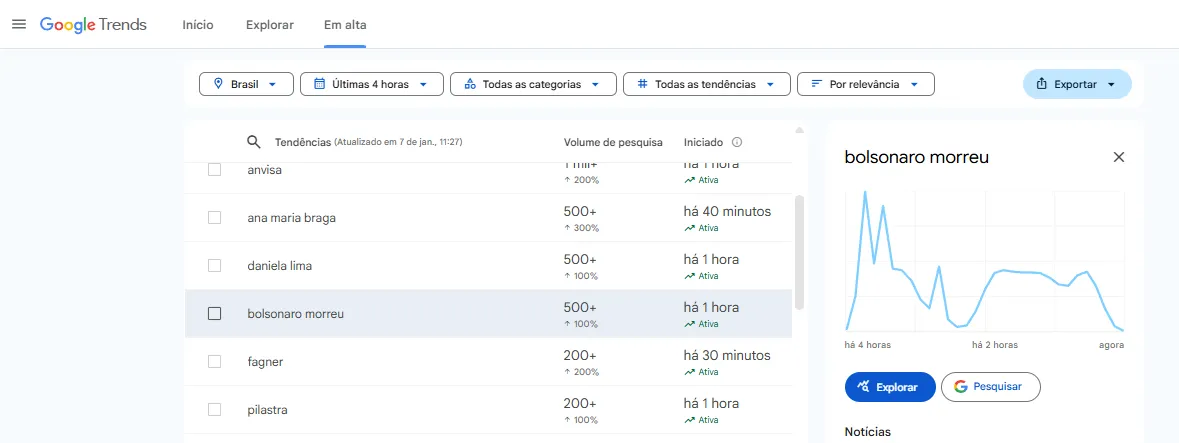Click the Pesquisar Google search button
Screen dimensions: 1179x443
point(990,387)
